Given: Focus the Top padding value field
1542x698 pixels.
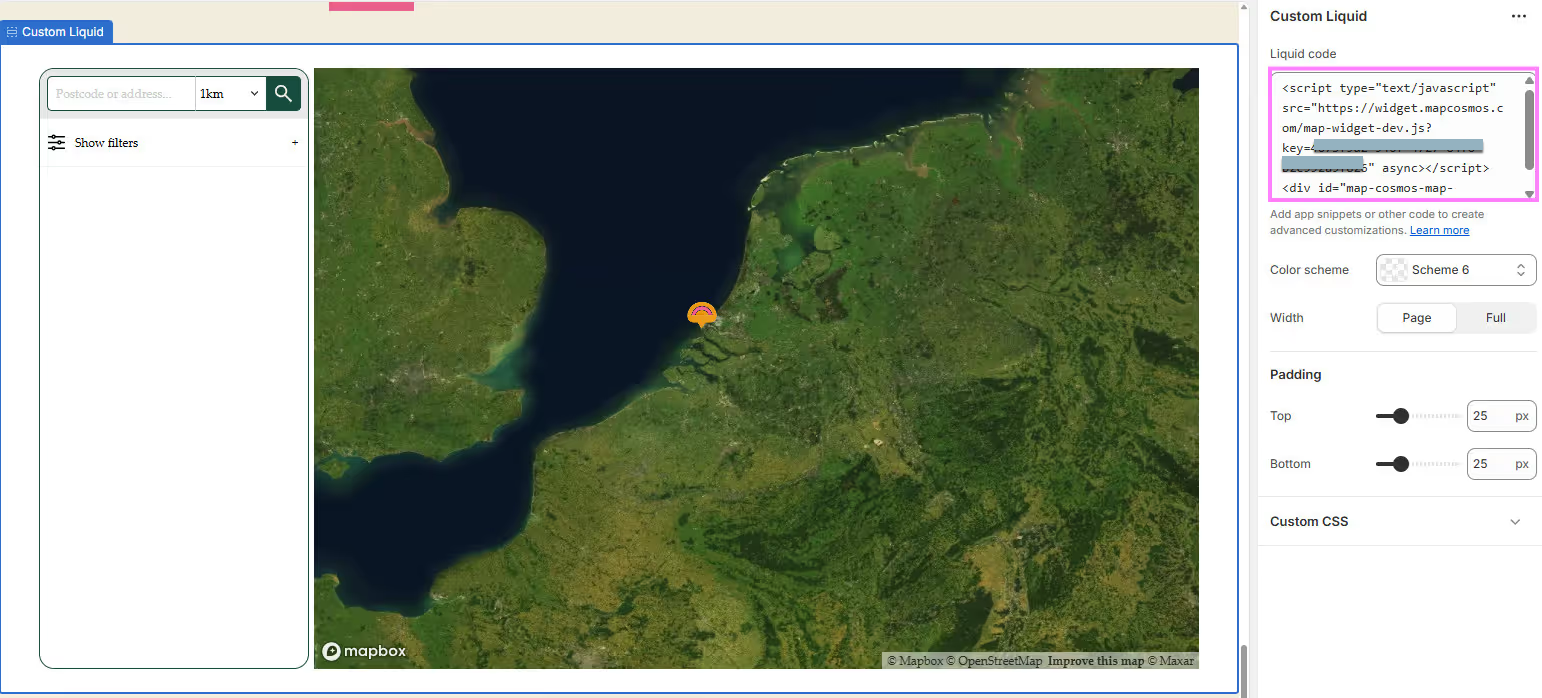Looking at the screenshot, I should [1501, 416].
